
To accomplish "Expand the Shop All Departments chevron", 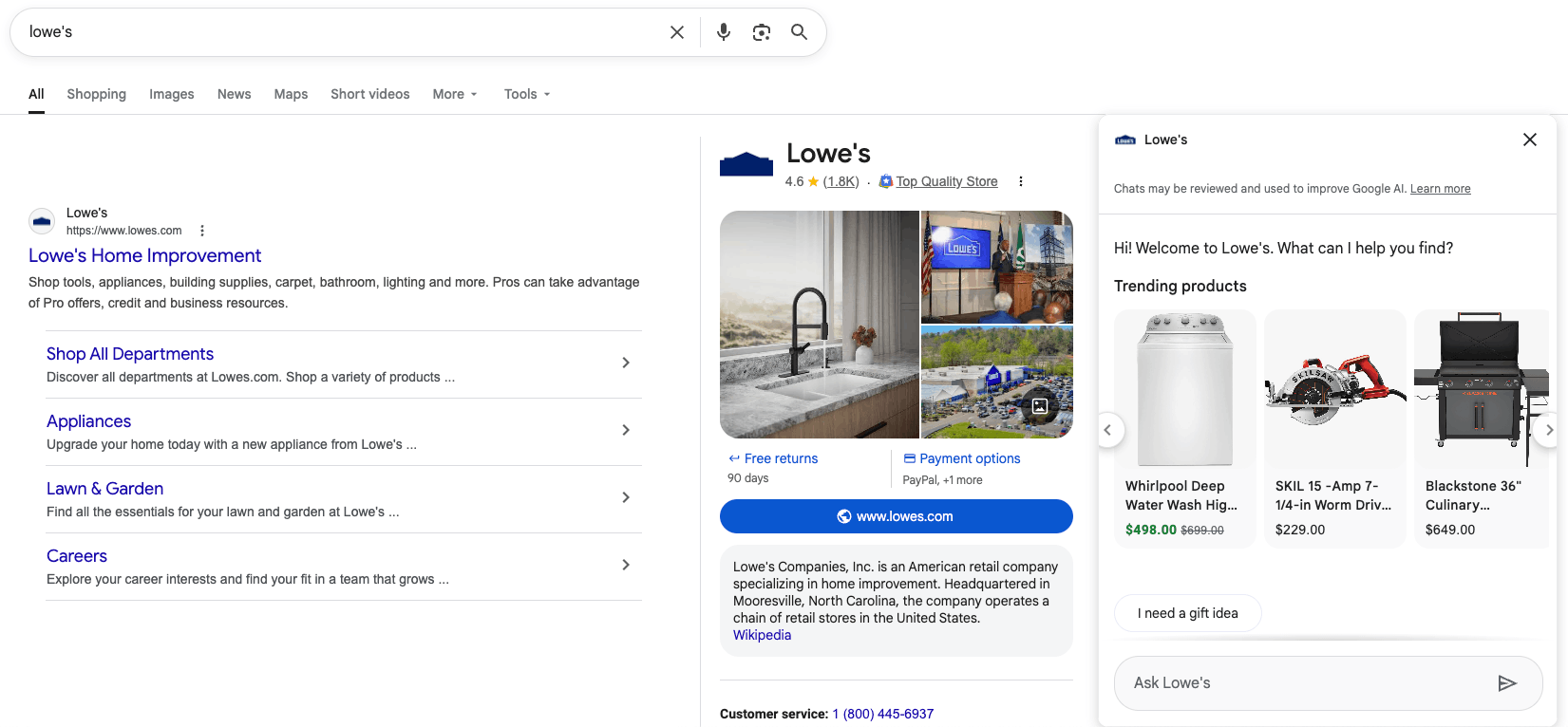I will click(x=626, y=363).
